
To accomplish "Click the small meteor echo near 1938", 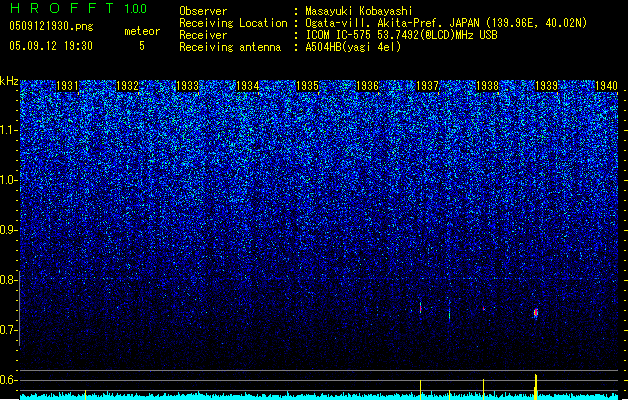I will [x=484, y=309].
